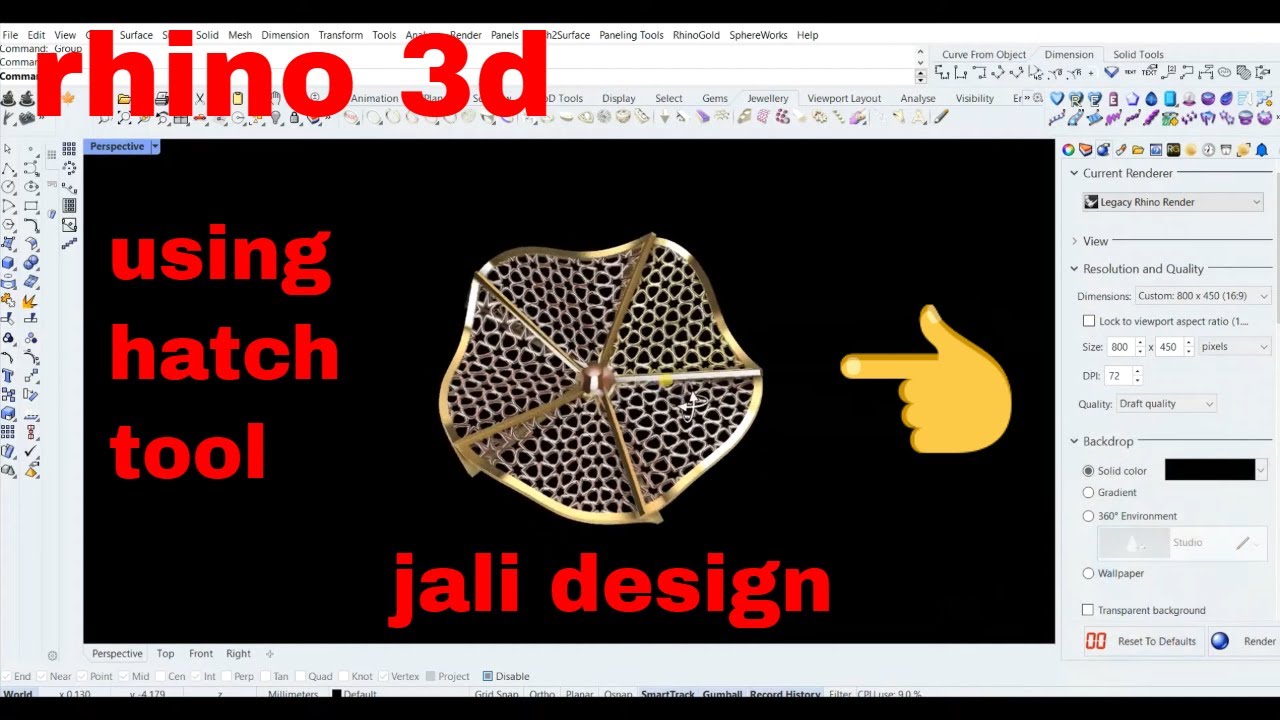Click the Reset To Defaults button
1280x720 pixels.
(x=1144, y=641)
